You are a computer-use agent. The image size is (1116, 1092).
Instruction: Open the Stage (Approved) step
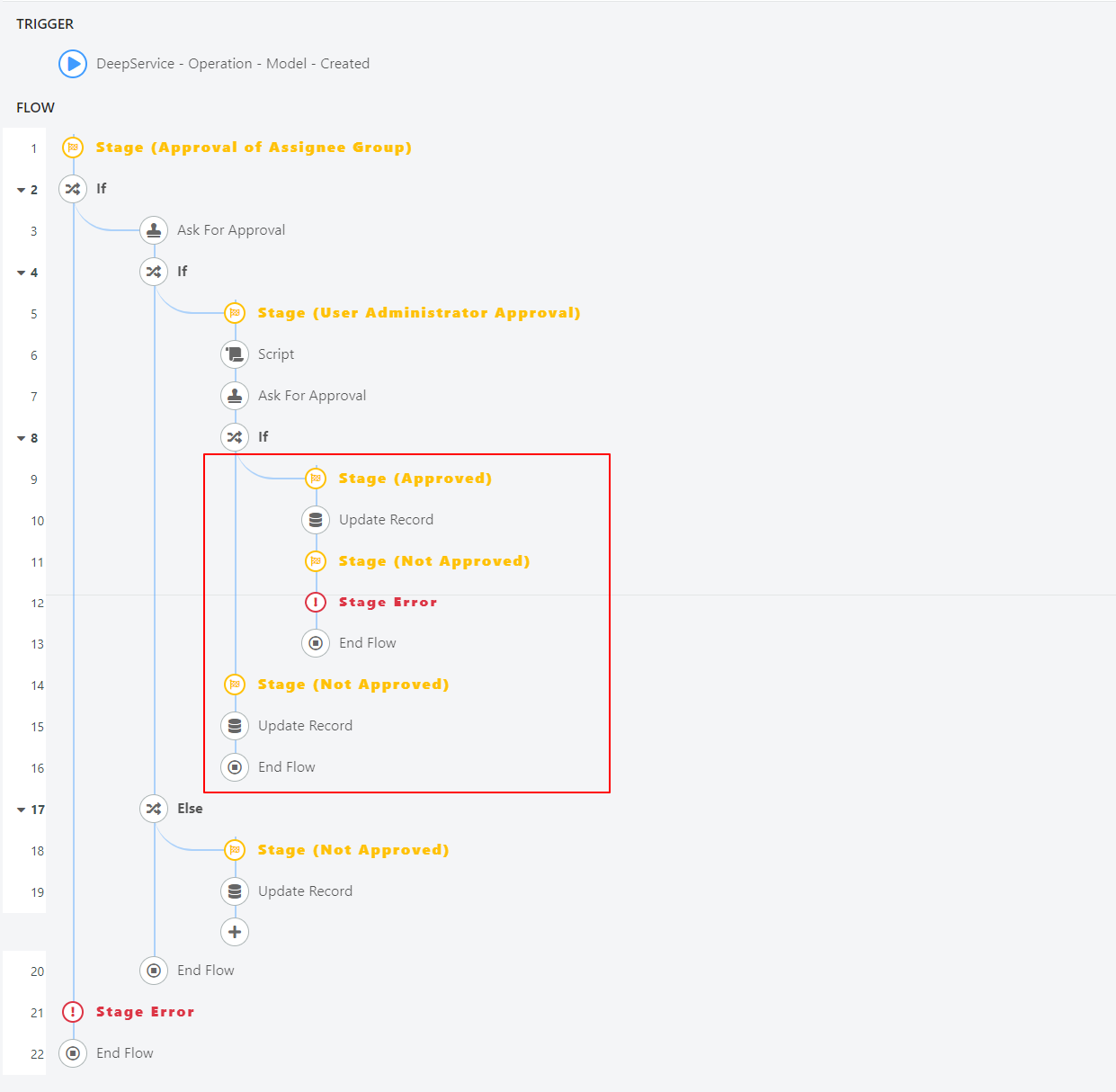(x=415, y=479)
